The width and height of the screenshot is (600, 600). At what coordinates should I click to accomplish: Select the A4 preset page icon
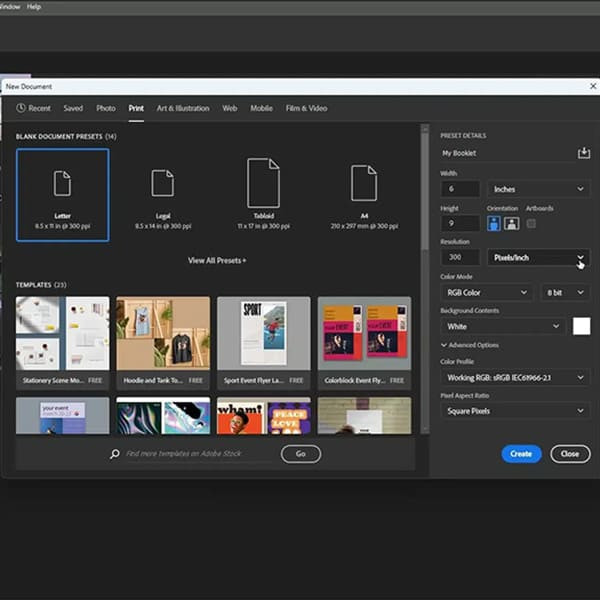coord(364,183)
